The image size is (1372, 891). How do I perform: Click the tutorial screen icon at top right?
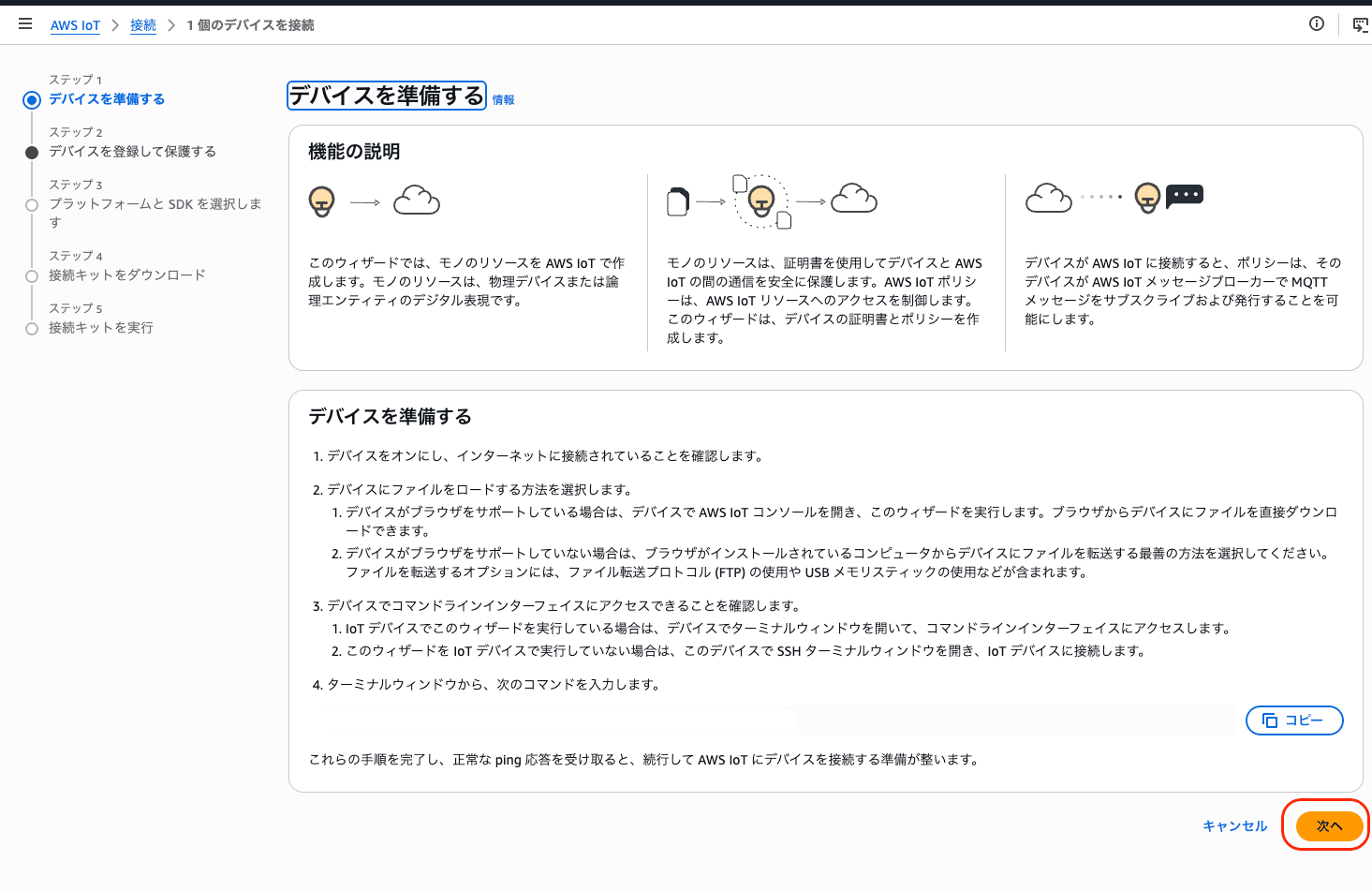click(1361, 25)
